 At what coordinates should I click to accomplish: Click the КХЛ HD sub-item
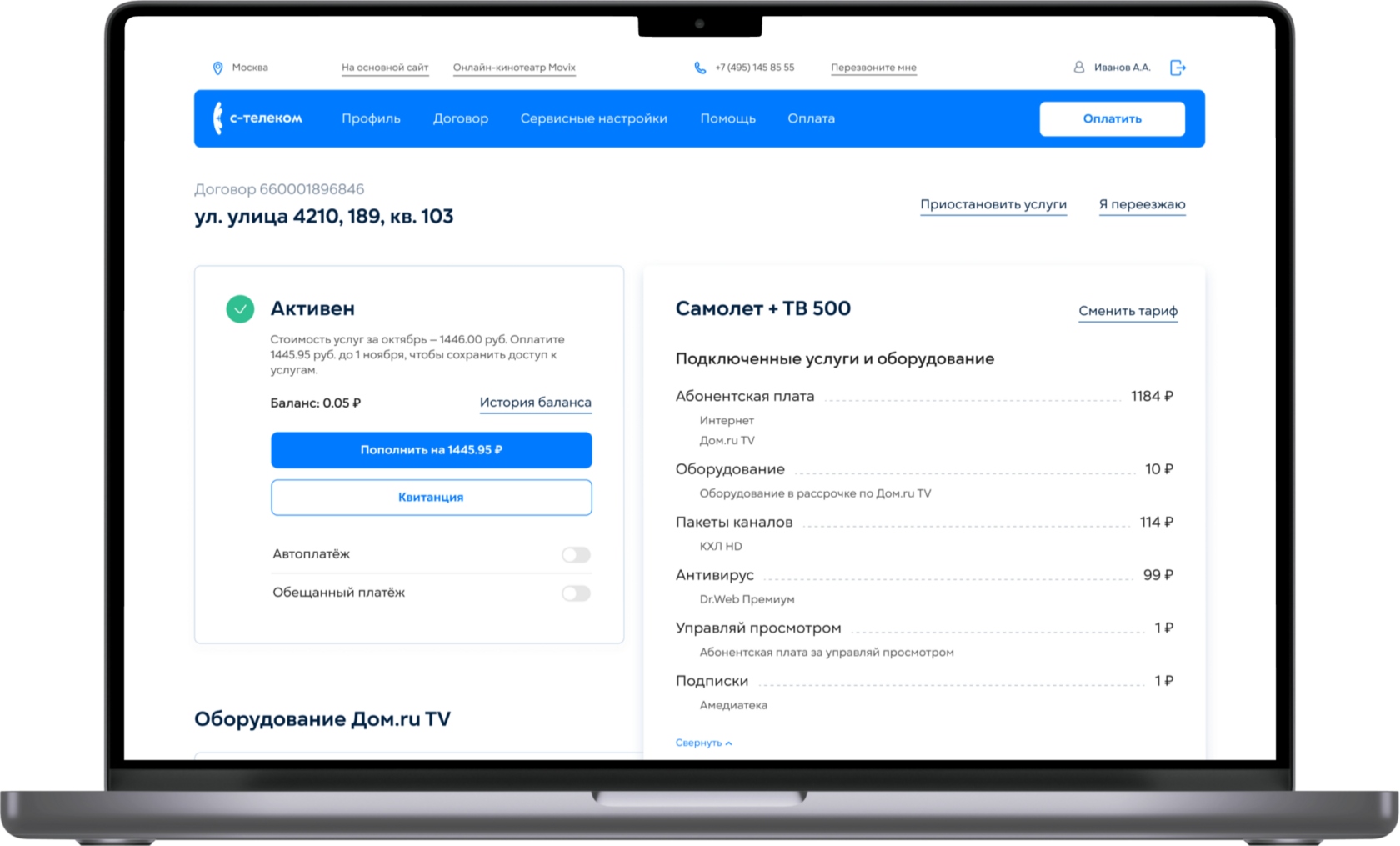tap(721, 547)
